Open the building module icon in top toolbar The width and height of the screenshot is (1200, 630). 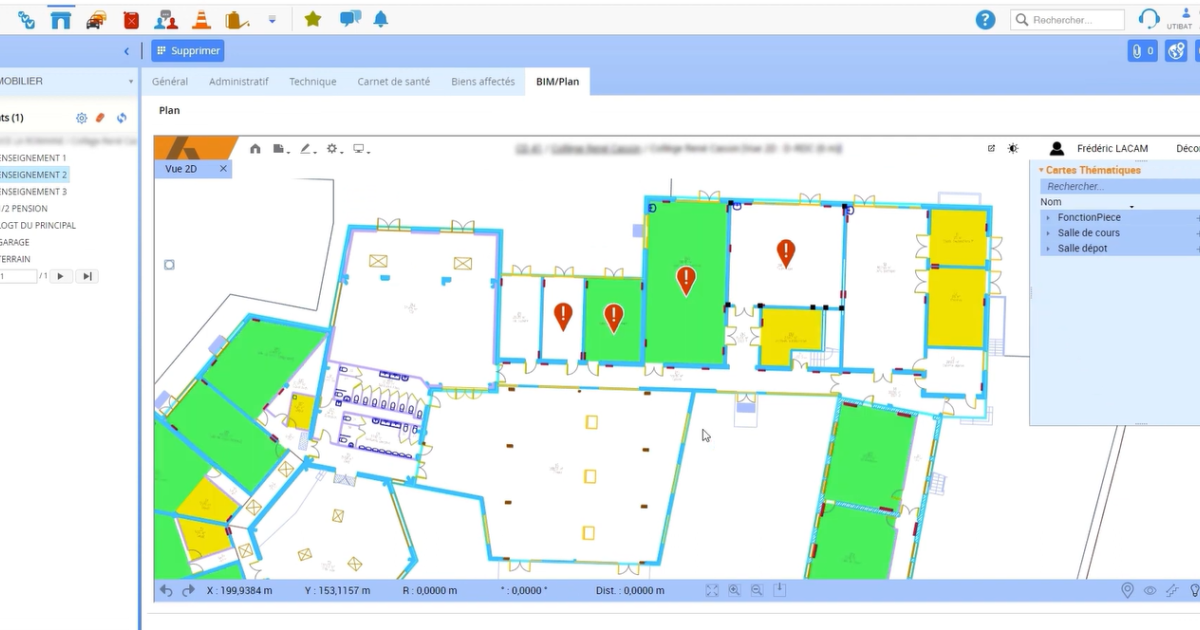[x=61, y=19]
